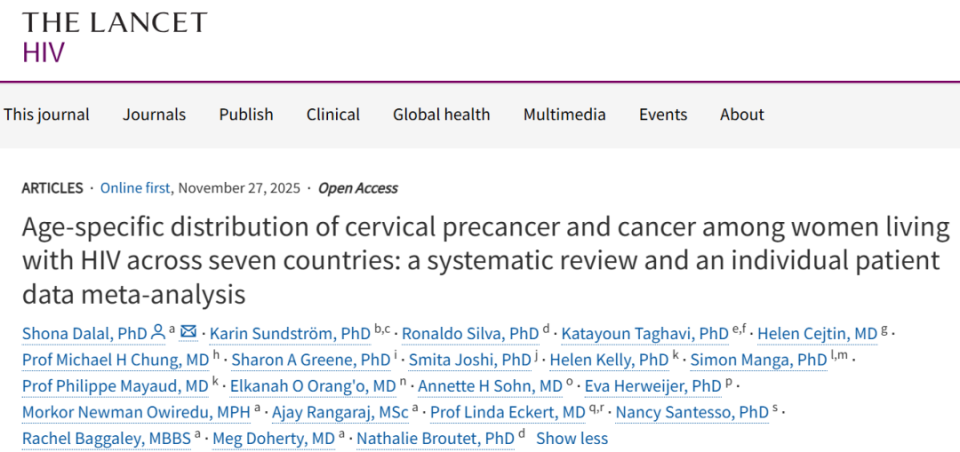Click the author profile icon beside Shona Dalal
This screenshot has height=452, width=960.
(x=157, y=333)
